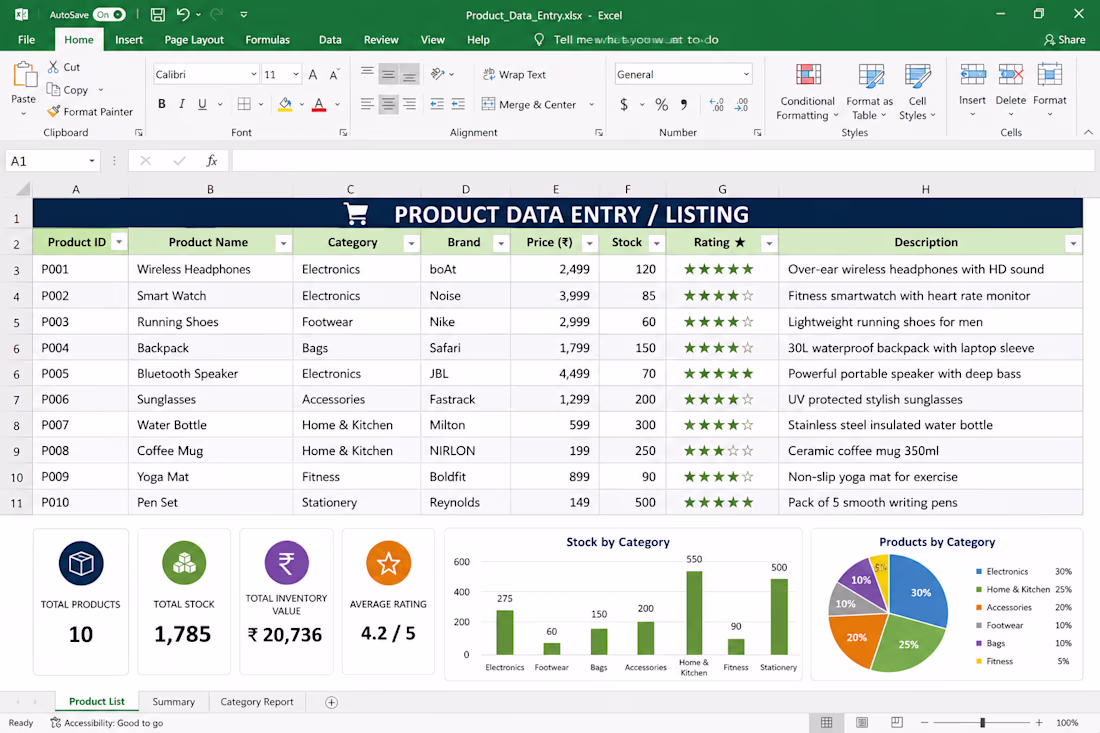Click the Copy icon
The image size is (1100, 733).
(x=53, y=89)
